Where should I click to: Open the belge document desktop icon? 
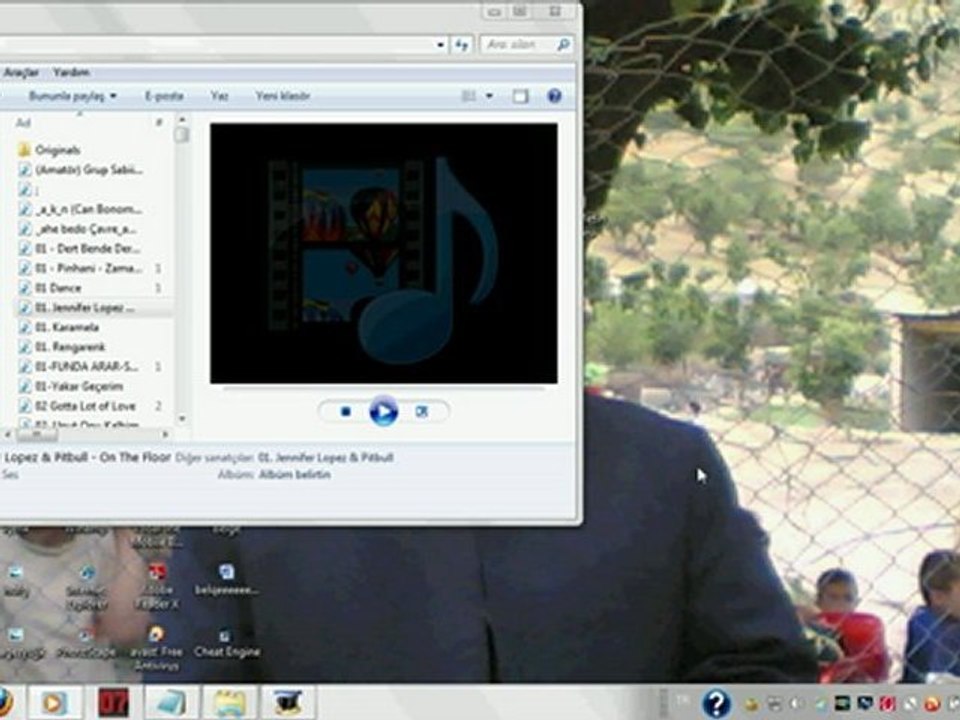click(x=227, y=580)
